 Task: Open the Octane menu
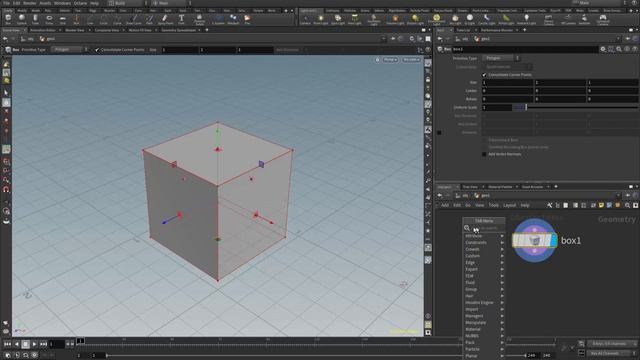pos(80,3)
